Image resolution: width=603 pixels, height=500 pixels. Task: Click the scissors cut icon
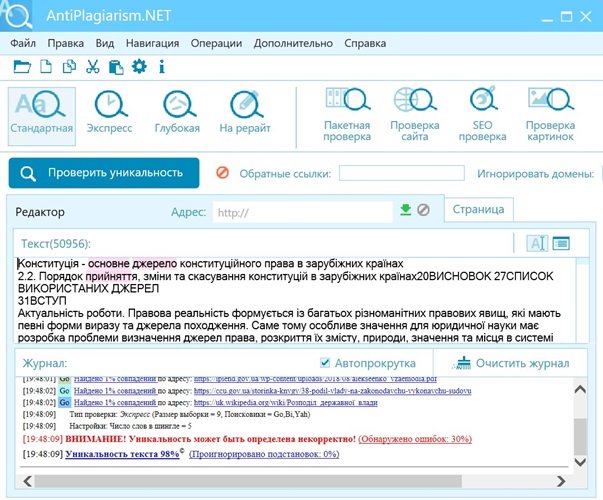pos(93,67)
